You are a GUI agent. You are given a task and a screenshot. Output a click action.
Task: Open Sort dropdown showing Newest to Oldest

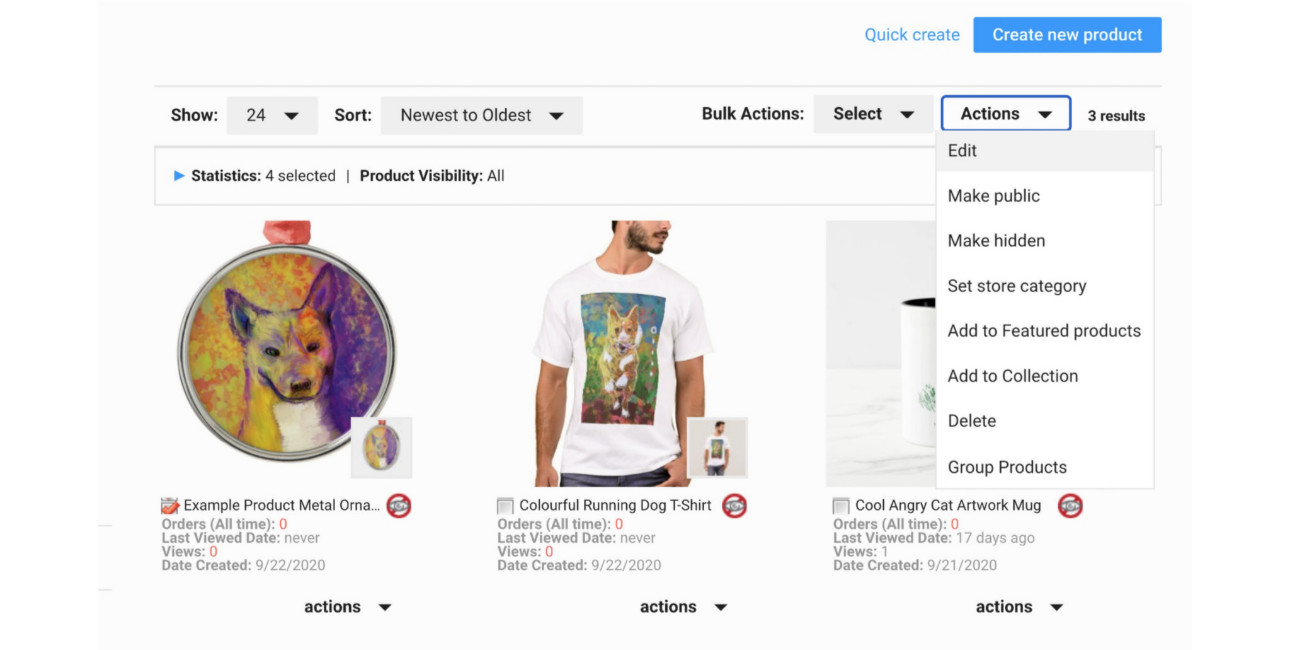(x=482, y=115)
